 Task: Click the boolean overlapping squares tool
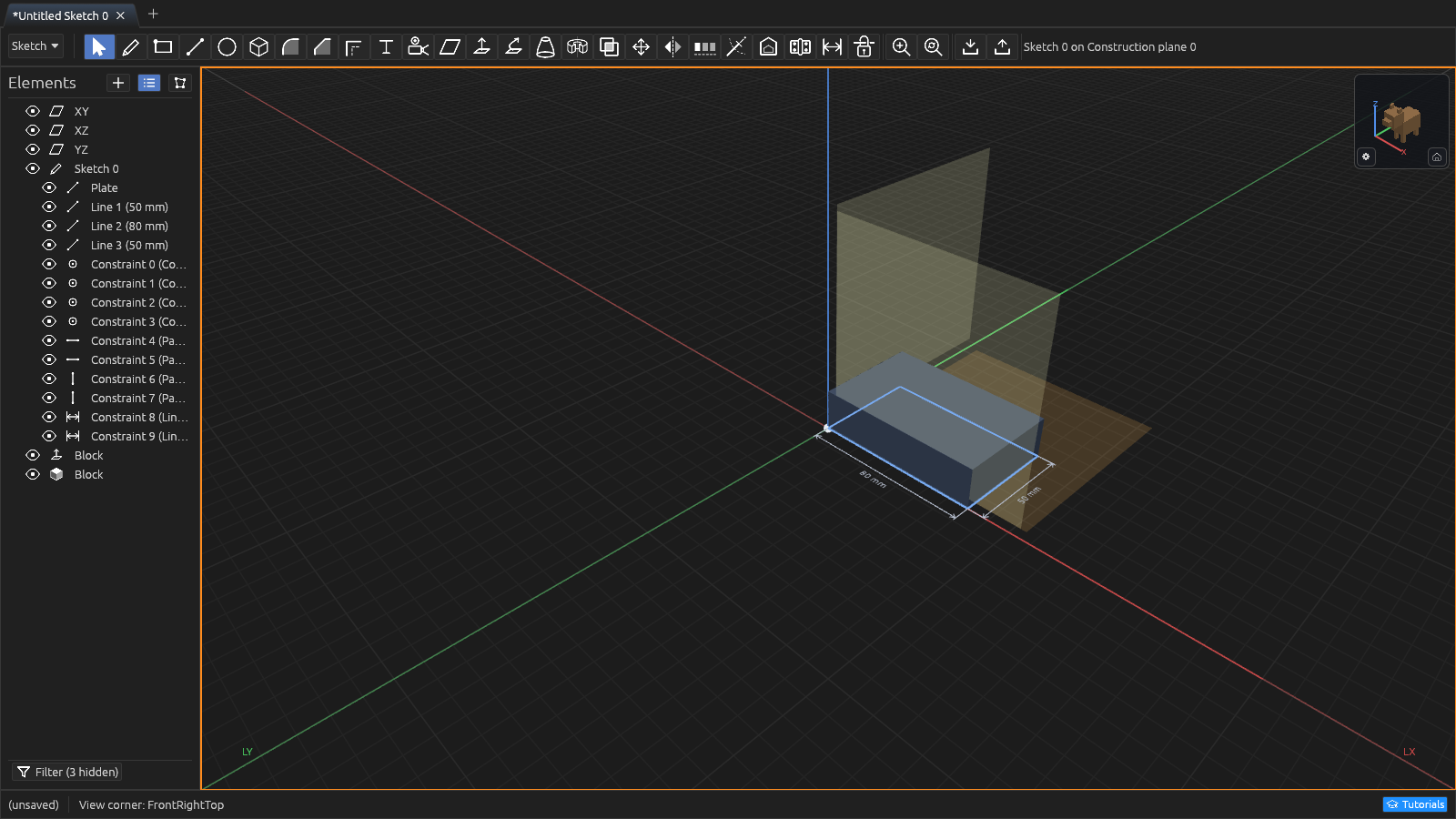[609, 46]
